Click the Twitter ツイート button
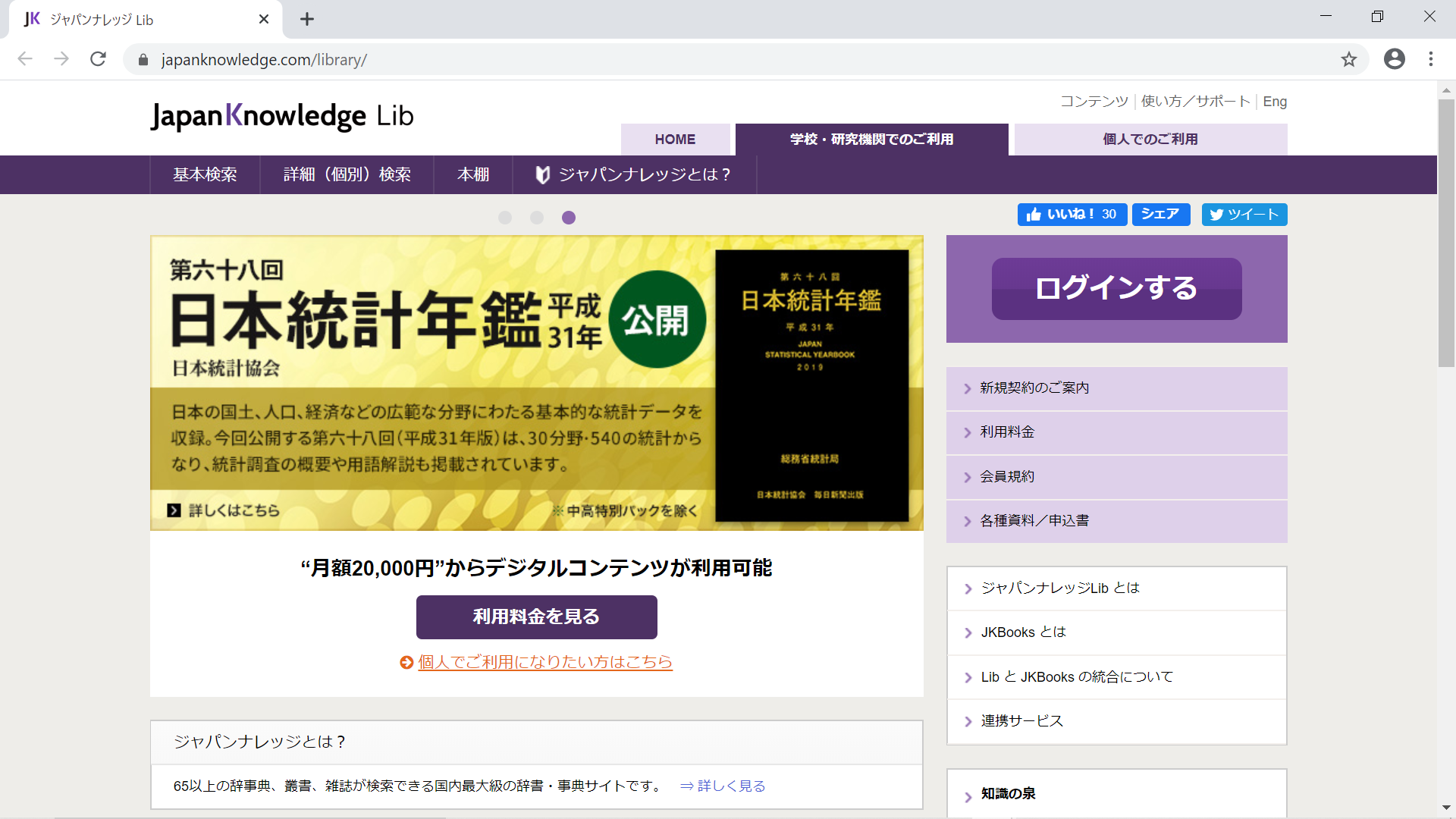Image resolution: width=1456 pixels, height=819 pixels. (1244, 215)
